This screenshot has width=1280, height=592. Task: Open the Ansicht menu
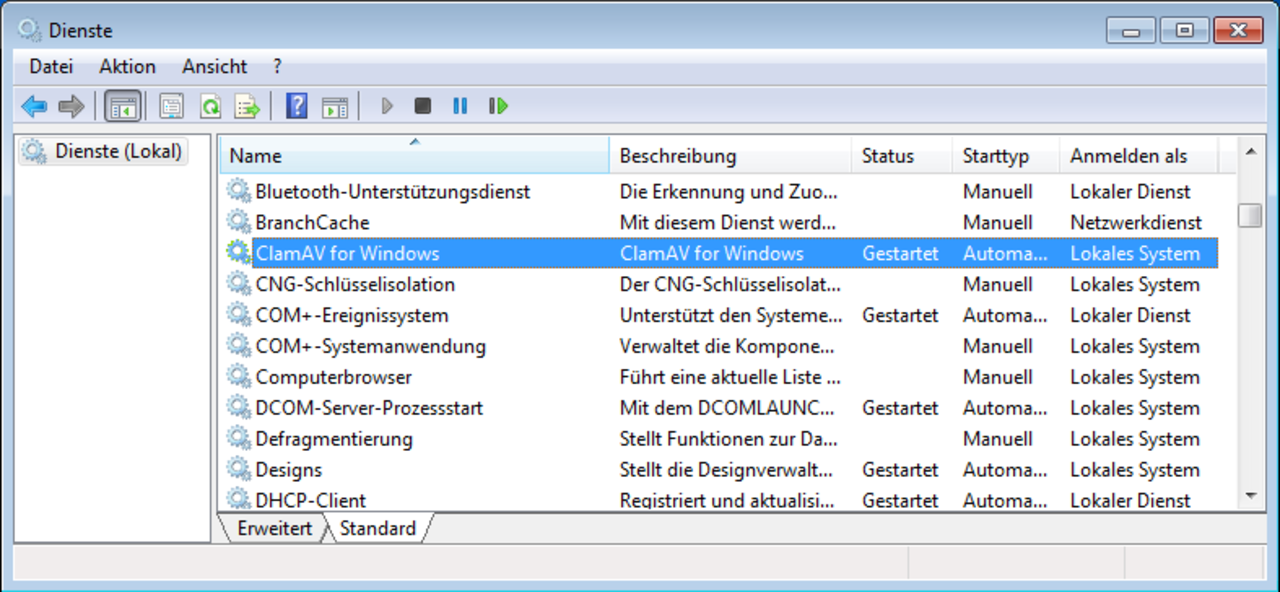214,67
